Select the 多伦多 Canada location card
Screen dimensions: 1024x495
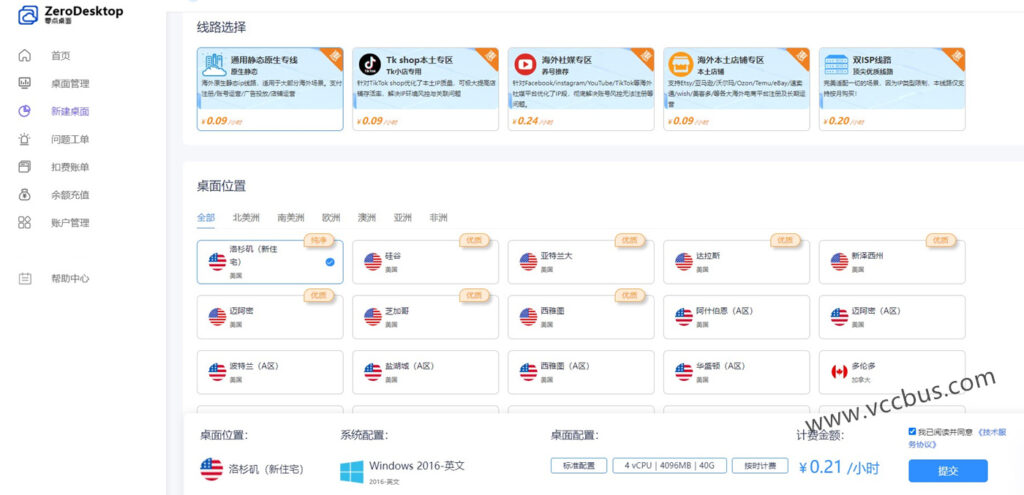coord(891,372)
